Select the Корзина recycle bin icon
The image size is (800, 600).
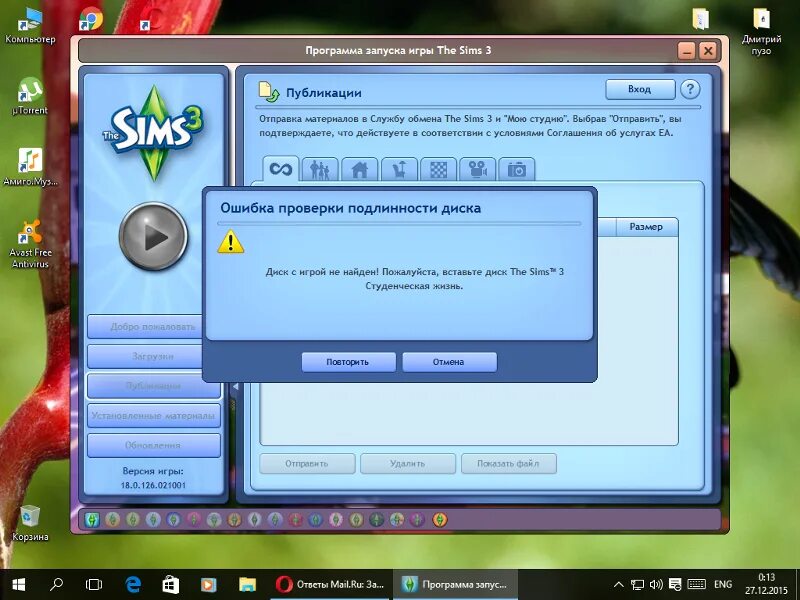[x=30, y=522]
